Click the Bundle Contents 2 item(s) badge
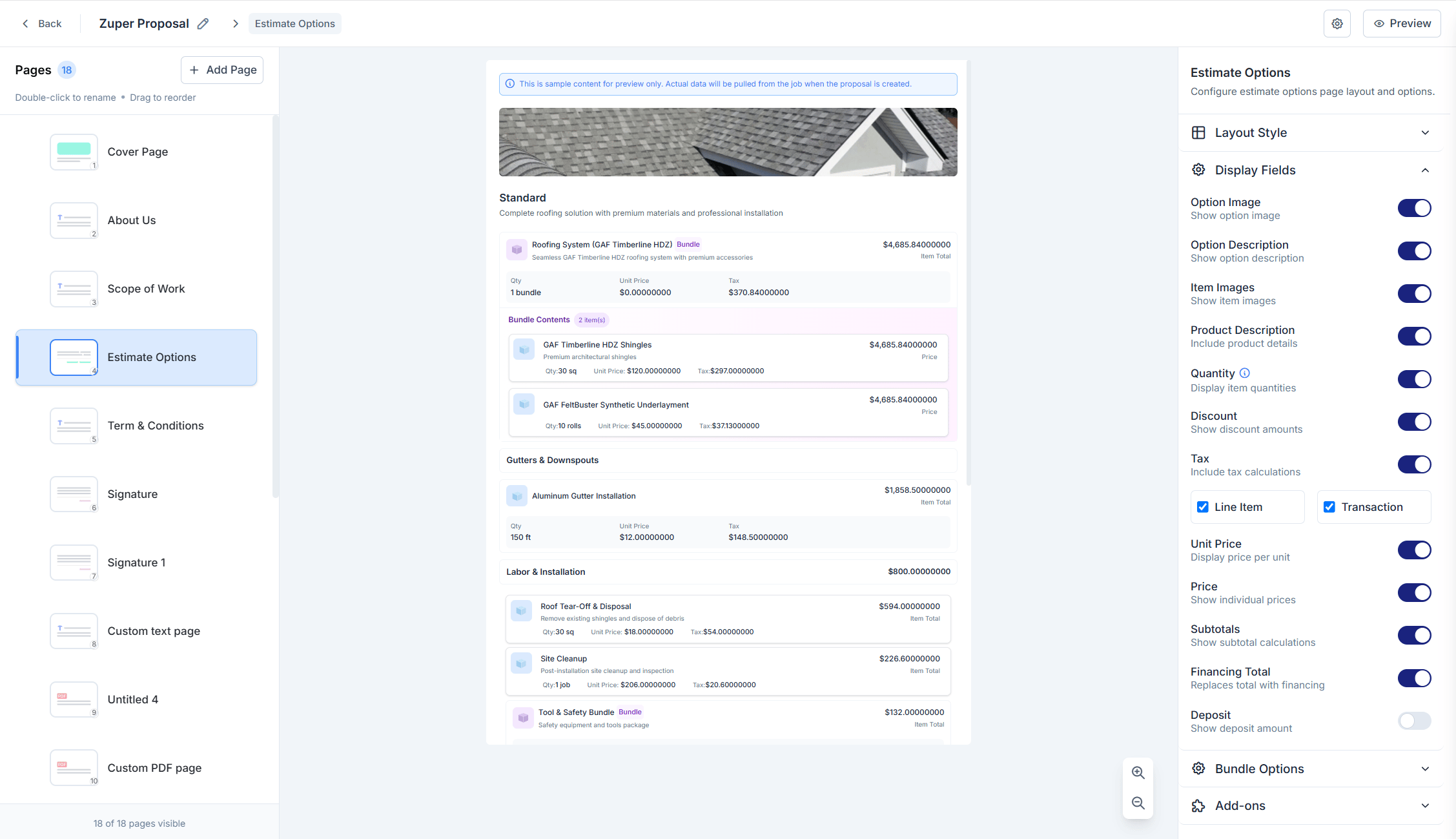This screenshot has width=1456, height=839. 591,320
